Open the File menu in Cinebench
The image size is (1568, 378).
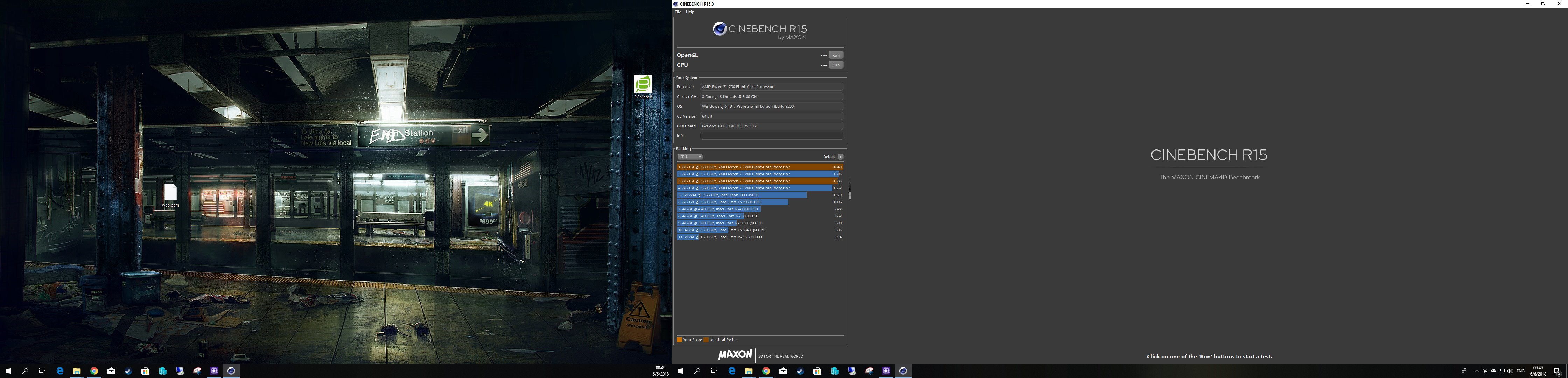(678, 12)
